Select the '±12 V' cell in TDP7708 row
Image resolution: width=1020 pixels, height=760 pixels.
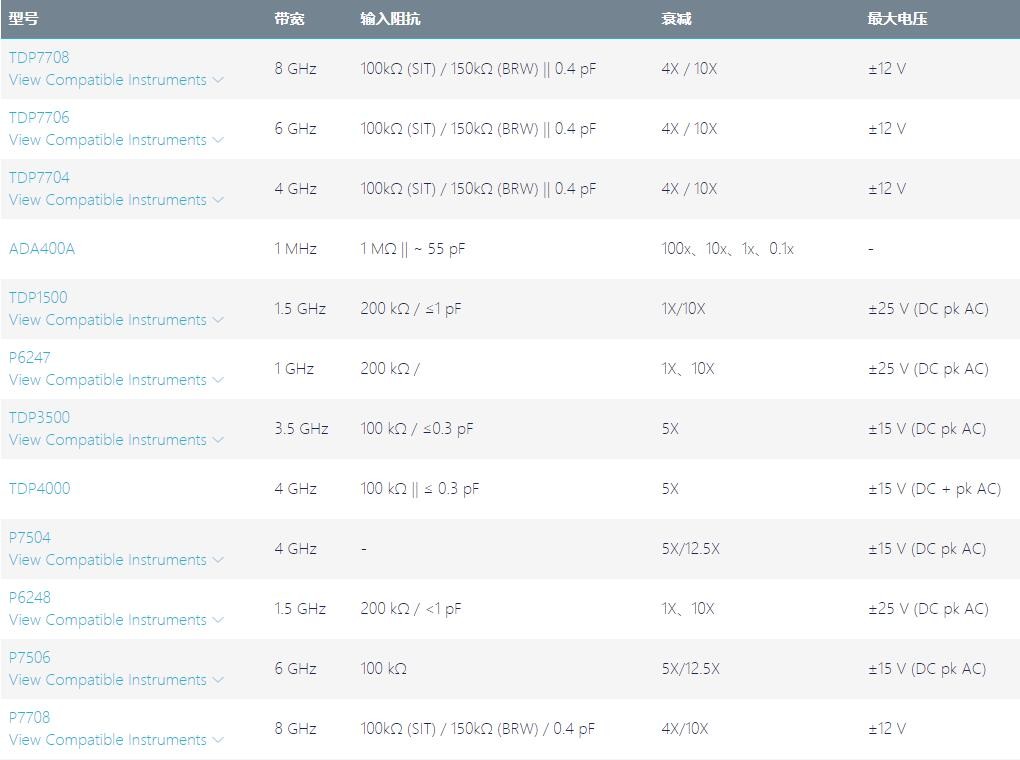[x=887, y=69]
